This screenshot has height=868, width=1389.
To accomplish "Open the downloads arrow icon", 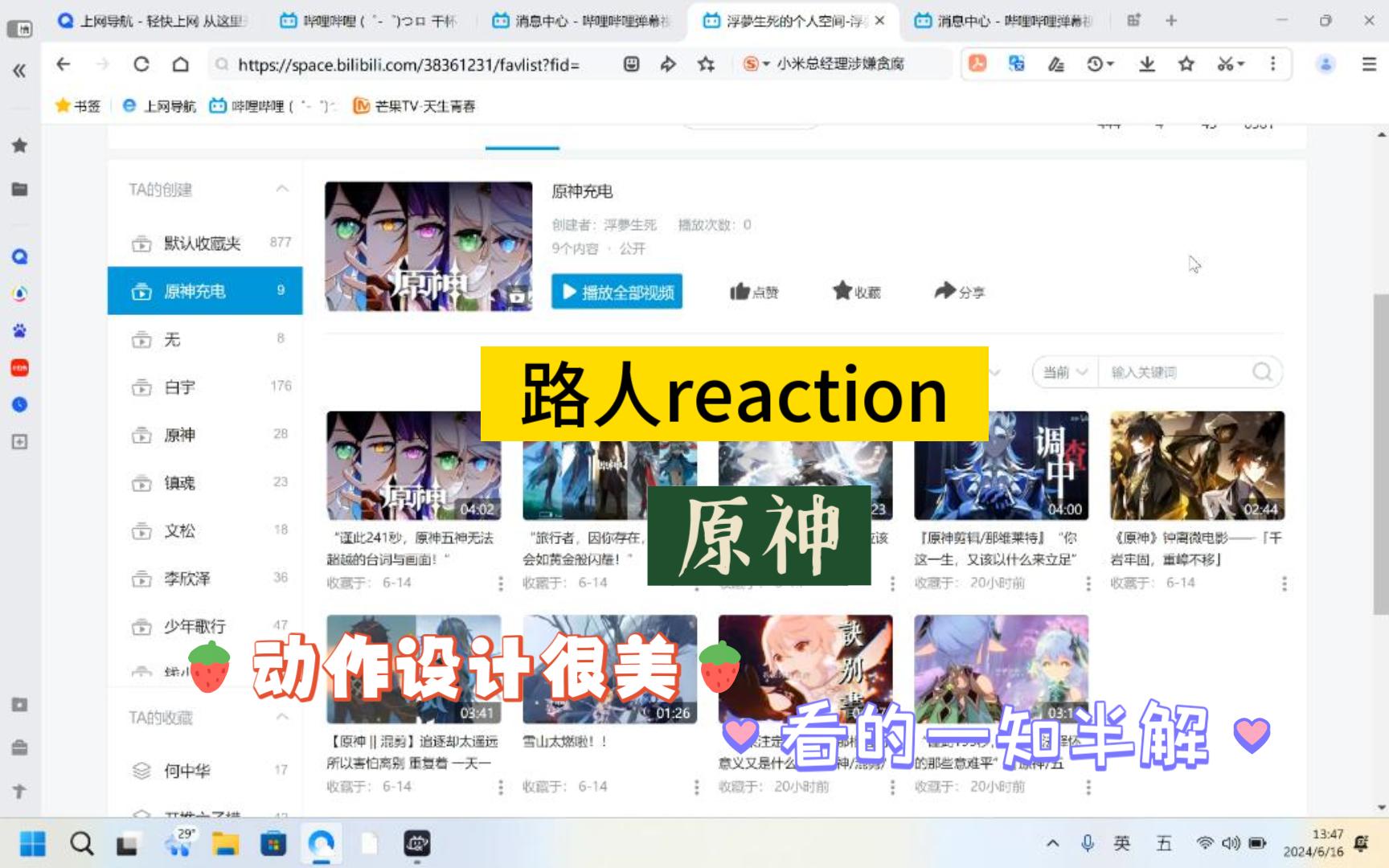I will click(x=1147, y=63).
